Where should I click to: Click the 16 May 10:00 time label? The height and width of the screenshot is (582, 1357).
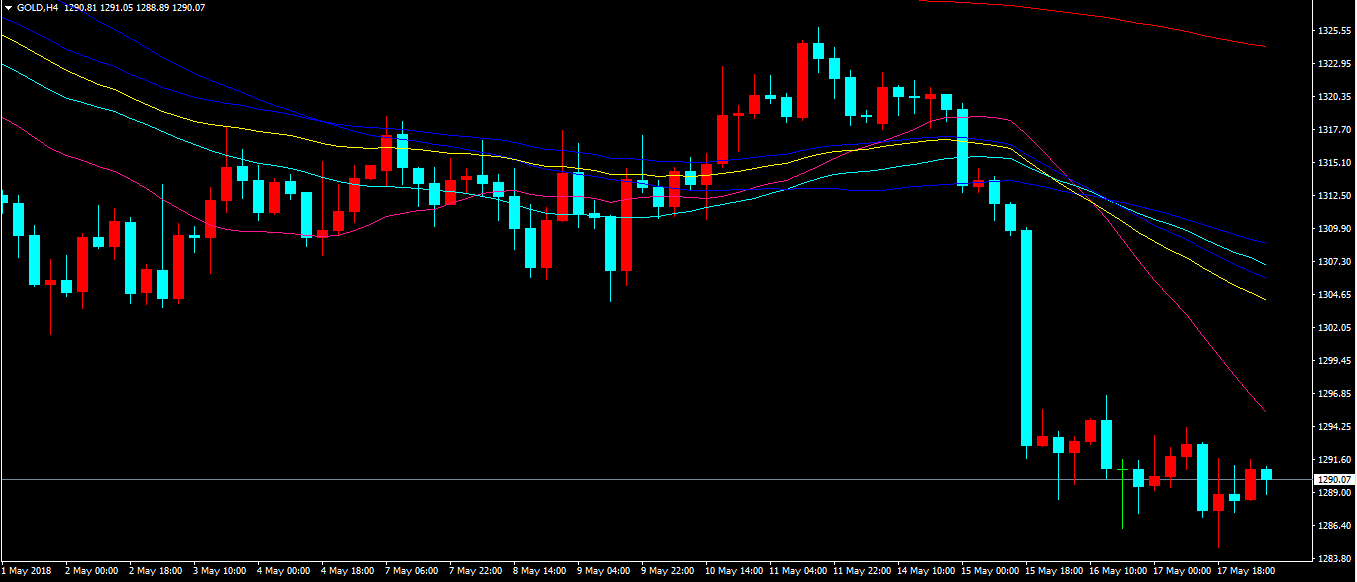pyautogui.click(x=1118, y=571)
